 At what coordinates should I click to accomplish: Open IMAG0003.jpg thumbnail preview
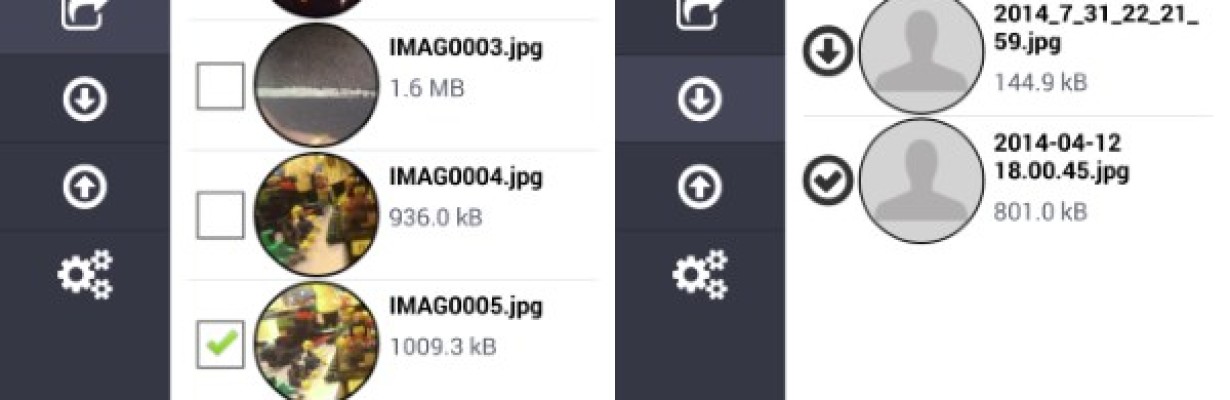pos(317,85)
